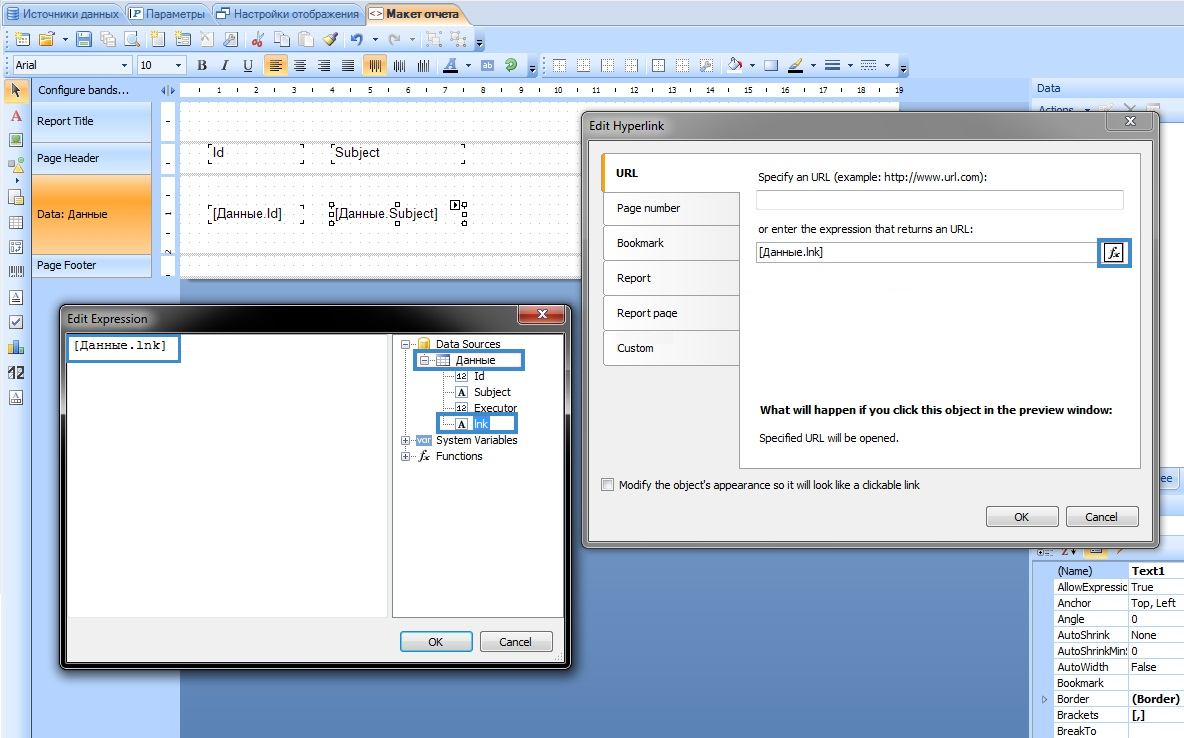Select the Text object tool in the left toolbox
The height and width of the screenshot is (738, 1184).
(16, 116)
